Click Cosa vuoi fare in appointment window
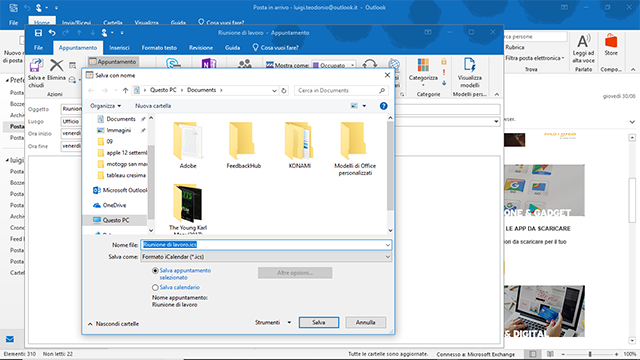Image resolution: width=640 pixels, height=360 pixels. [276, 48]
